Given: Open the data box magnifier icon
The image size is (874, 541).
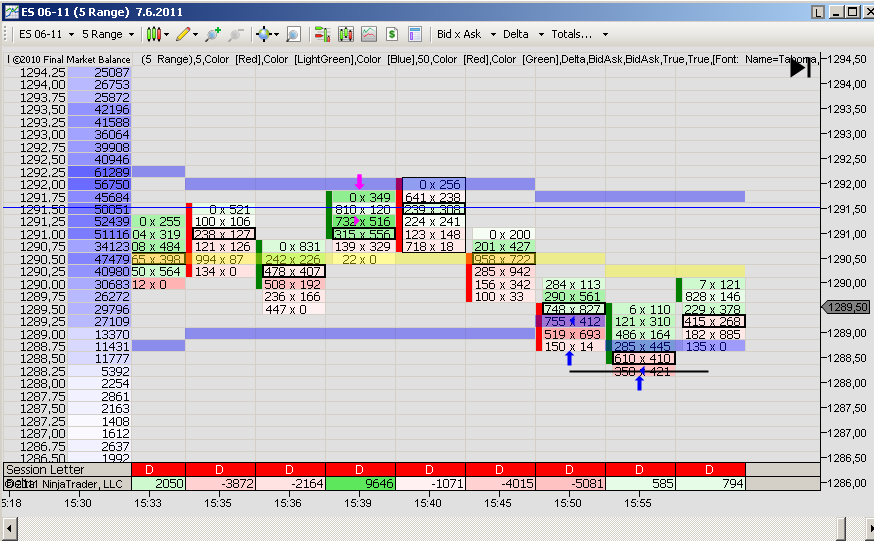Looking at the screenshot, I should [293, 35].
